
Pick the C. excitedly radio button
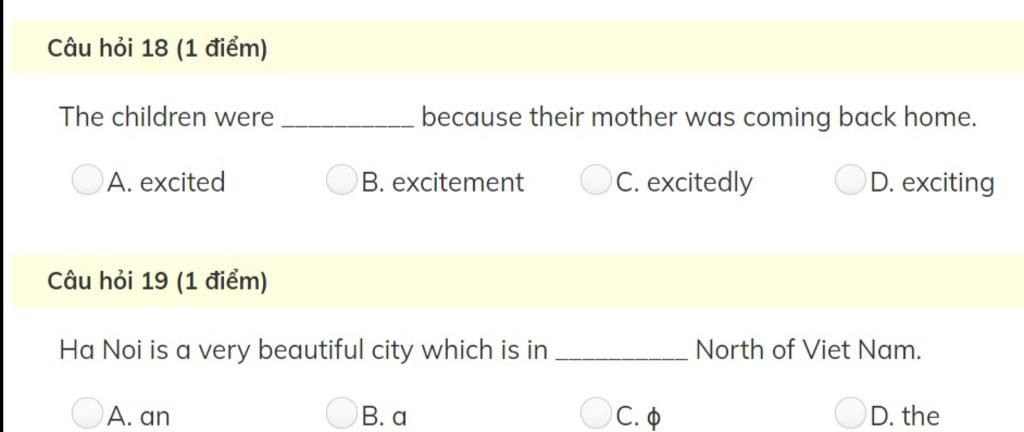[595, 179]
